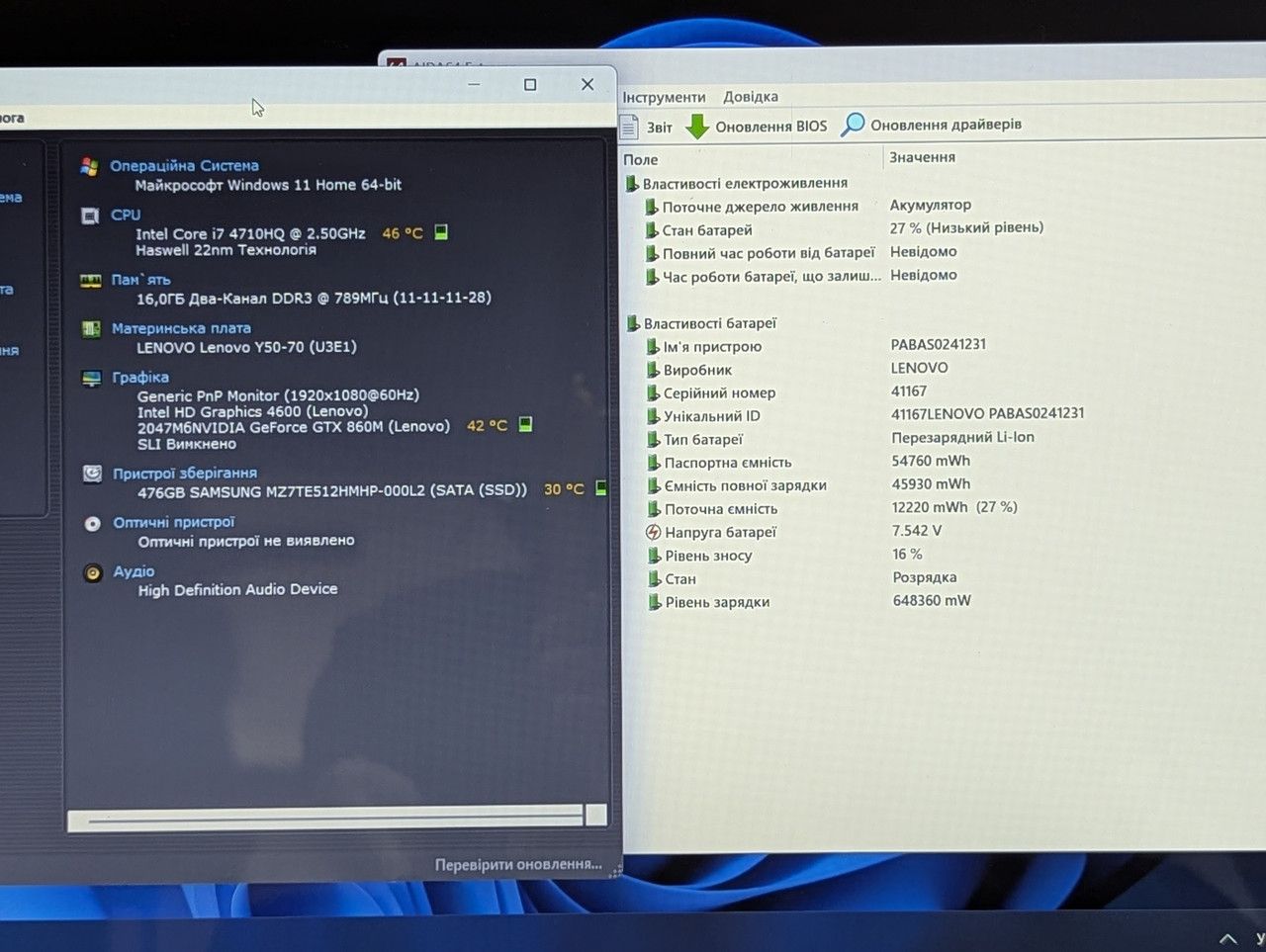1266x952 pixels.
Task: Click the drive icon beside Пристрої зберігання
Action: [x=92, y=474]
